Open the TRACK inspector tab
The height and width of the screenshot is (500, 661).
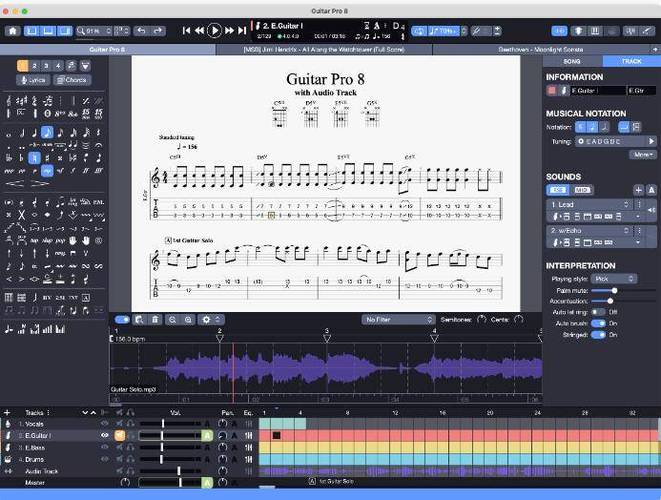point(631,61)
